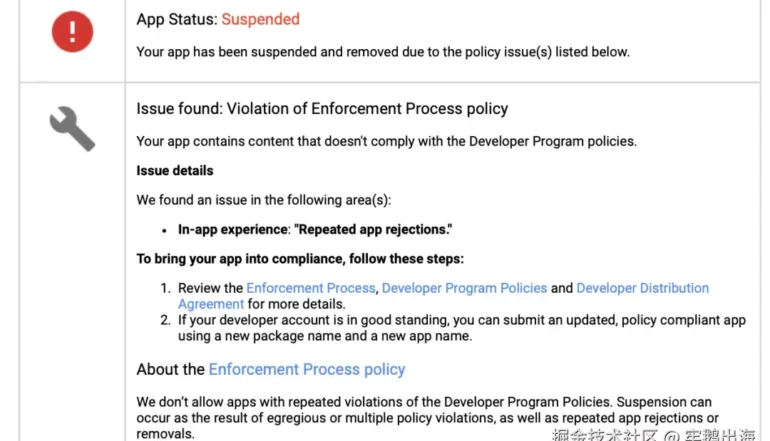The width and height of the screenshot is (770, 441).
Task: Click the 'doesn't comply' policy sentence
Action: pyautogui.click(x=386, y=141)
